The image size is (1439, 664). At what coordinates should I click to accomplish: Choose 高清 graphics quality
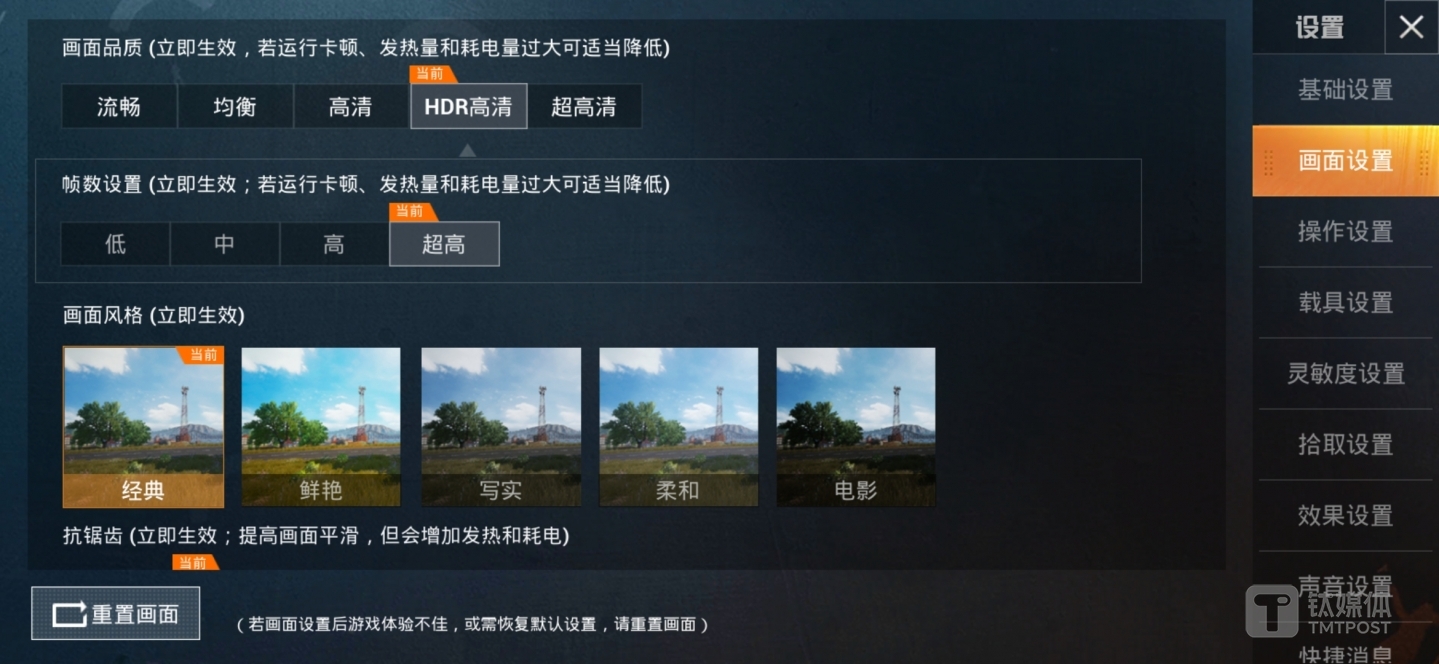351,106
